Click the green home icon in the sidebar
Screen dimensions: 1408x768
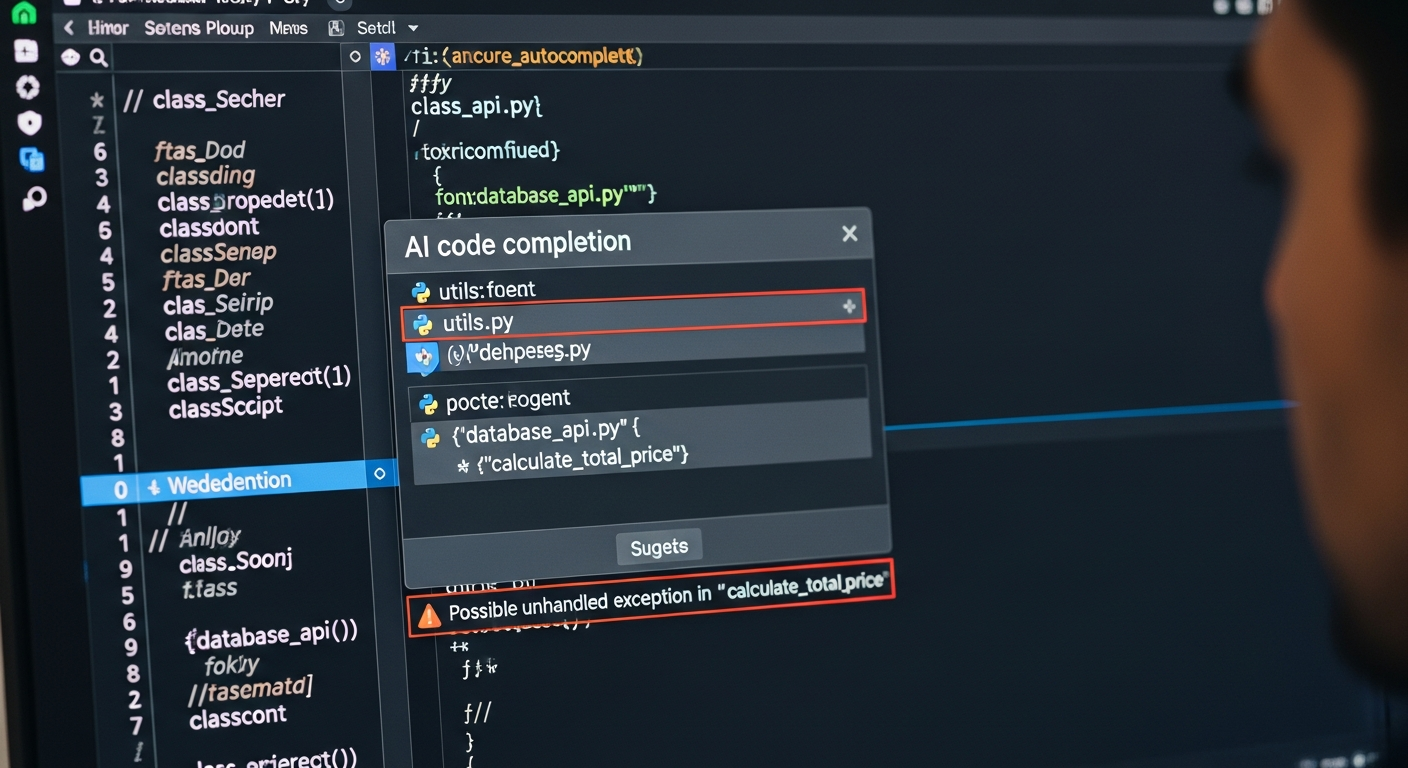click(24, 13)
